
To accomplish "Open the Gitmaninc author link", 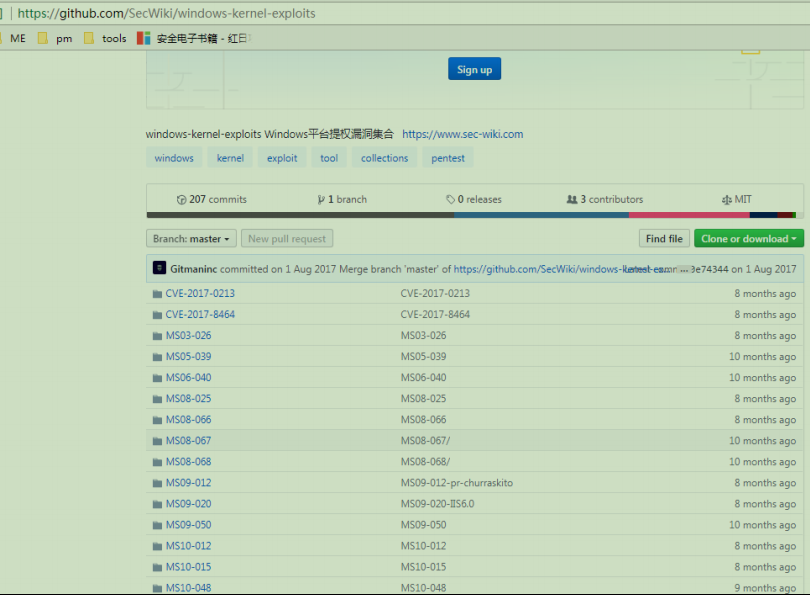I will [194, 269].
